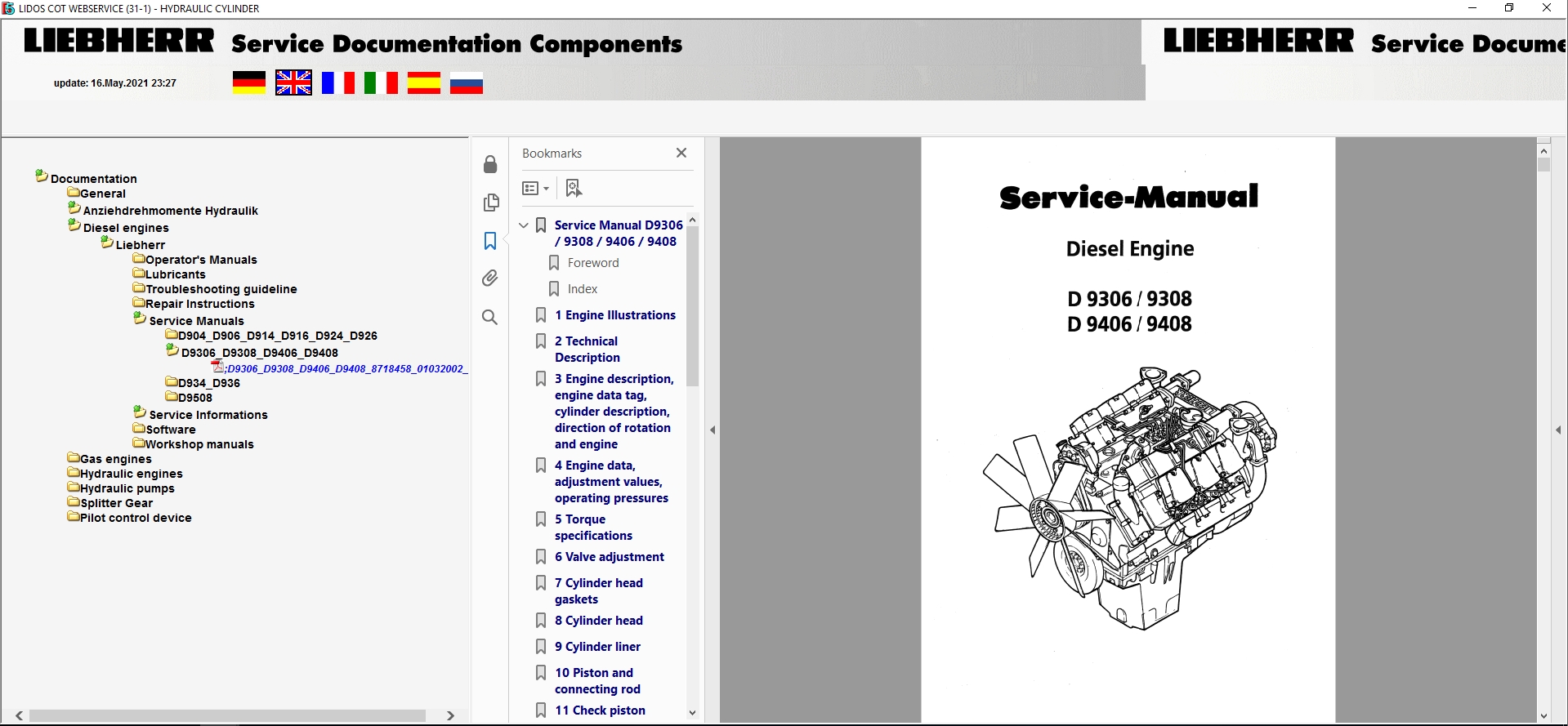Jump to 3 Engine description bookmark

click(614, 412)
